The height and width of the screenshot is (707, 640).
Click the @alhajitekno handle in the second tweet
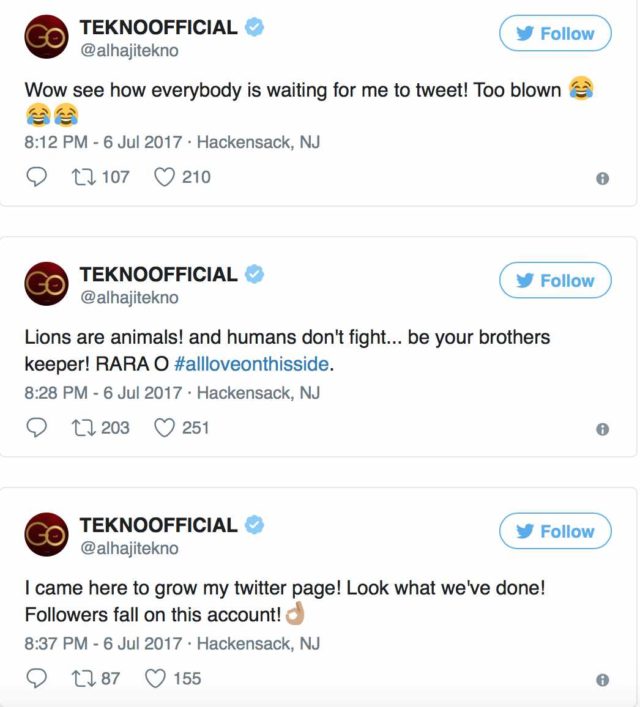(x=129, y=298)
